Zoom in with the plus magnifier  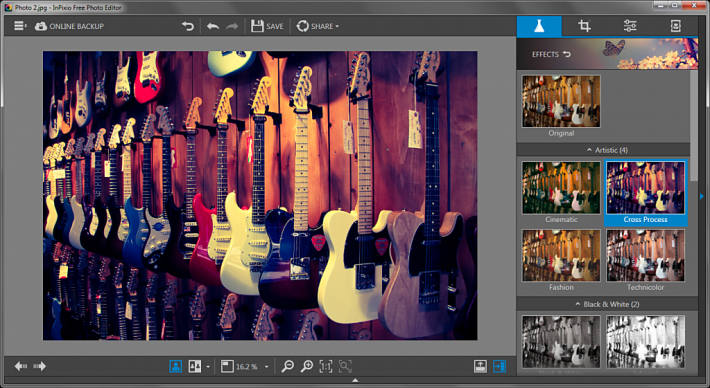point(307,366)
